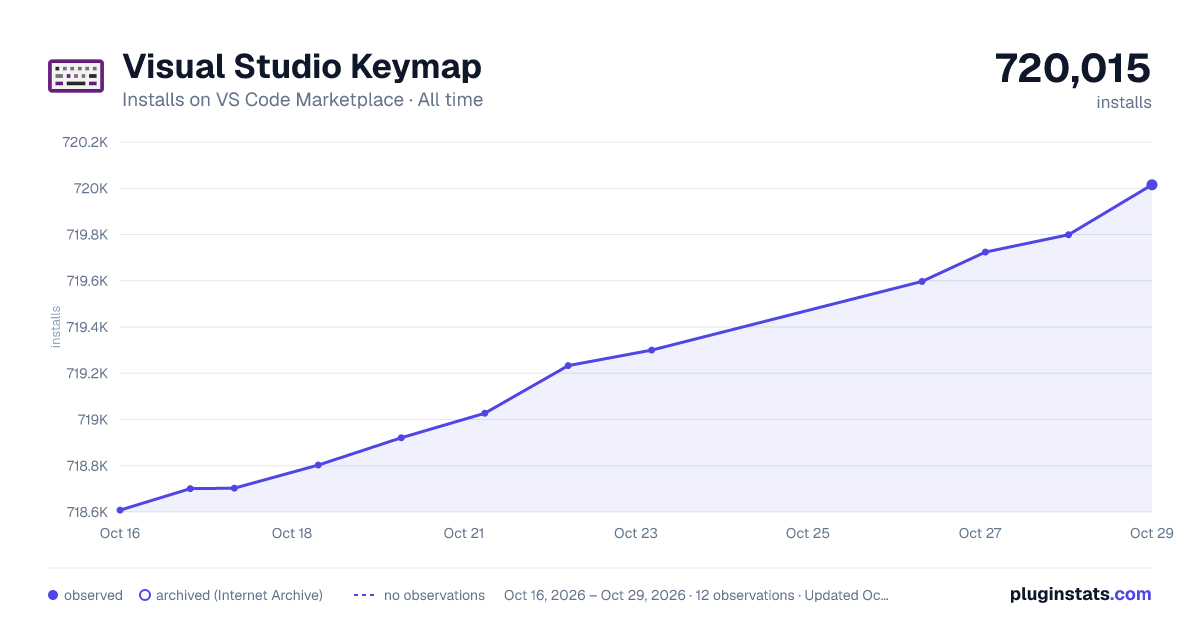Screen dimensions: 1200x630
Task: Click the 'archived (Internet Archive)' legend label
Action: click(239, 595)
